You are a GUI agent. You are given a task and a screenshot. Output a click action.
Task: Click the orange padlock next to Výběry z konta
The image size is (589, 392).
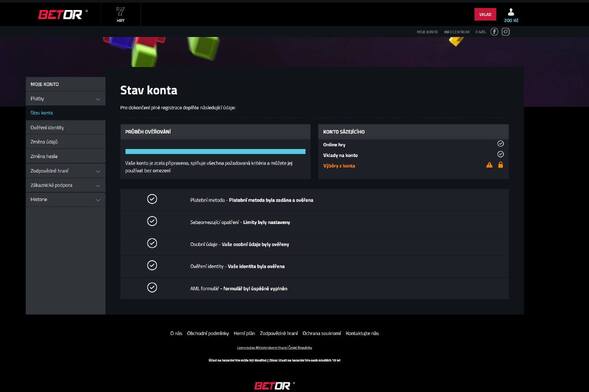click(500, 164)
